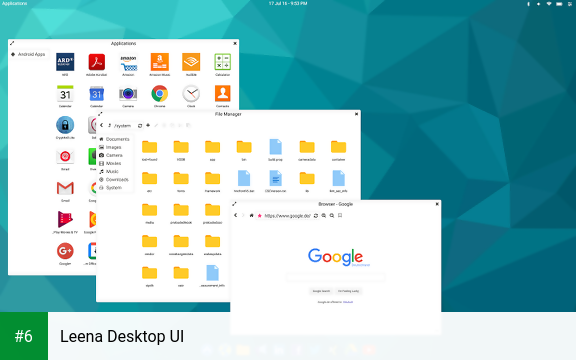
Task: Open Downloads in File Manager sidebar
Action: pos(114,180)
